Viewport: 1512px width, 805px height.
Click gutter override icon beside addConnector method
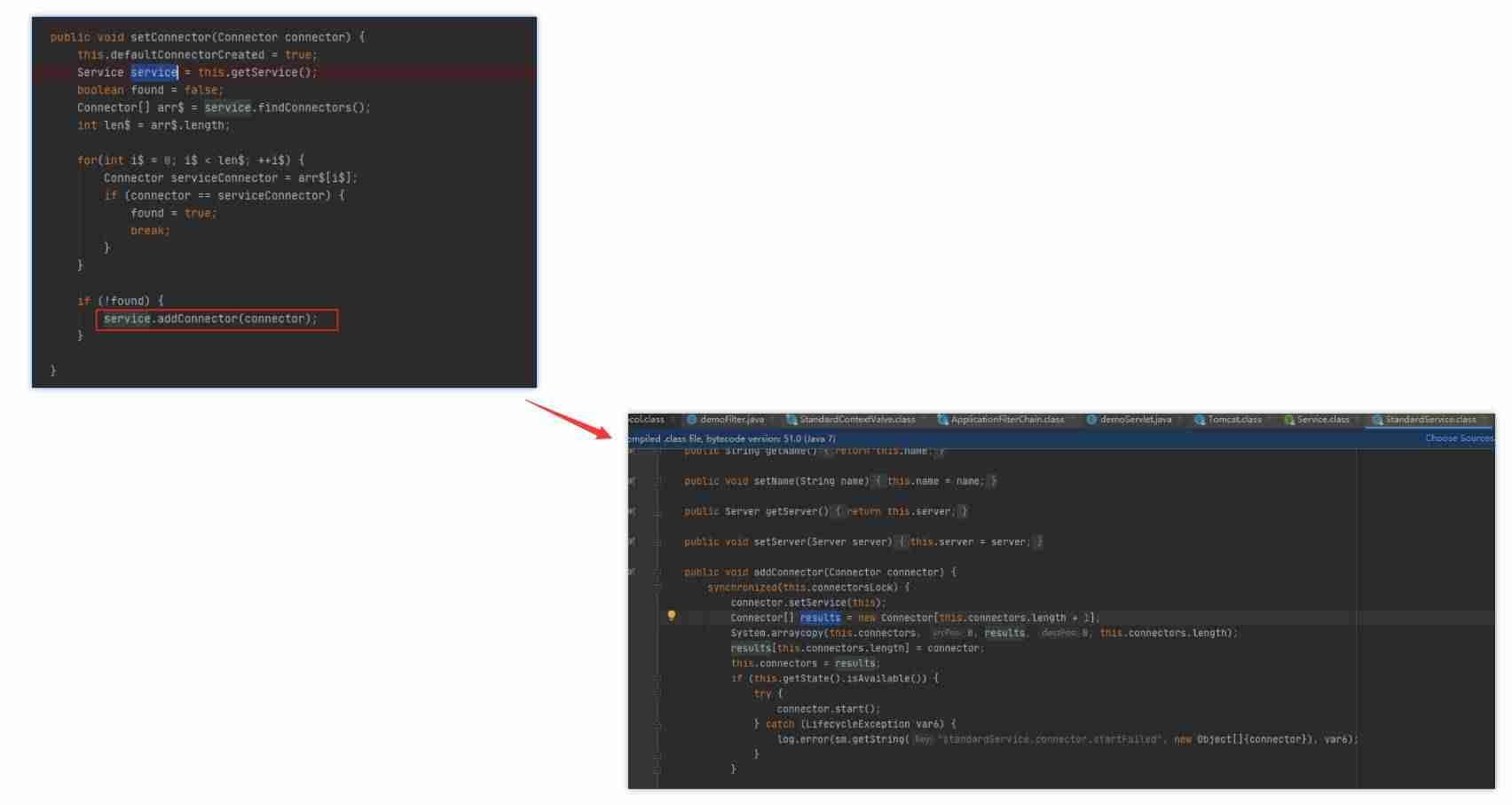632,572
